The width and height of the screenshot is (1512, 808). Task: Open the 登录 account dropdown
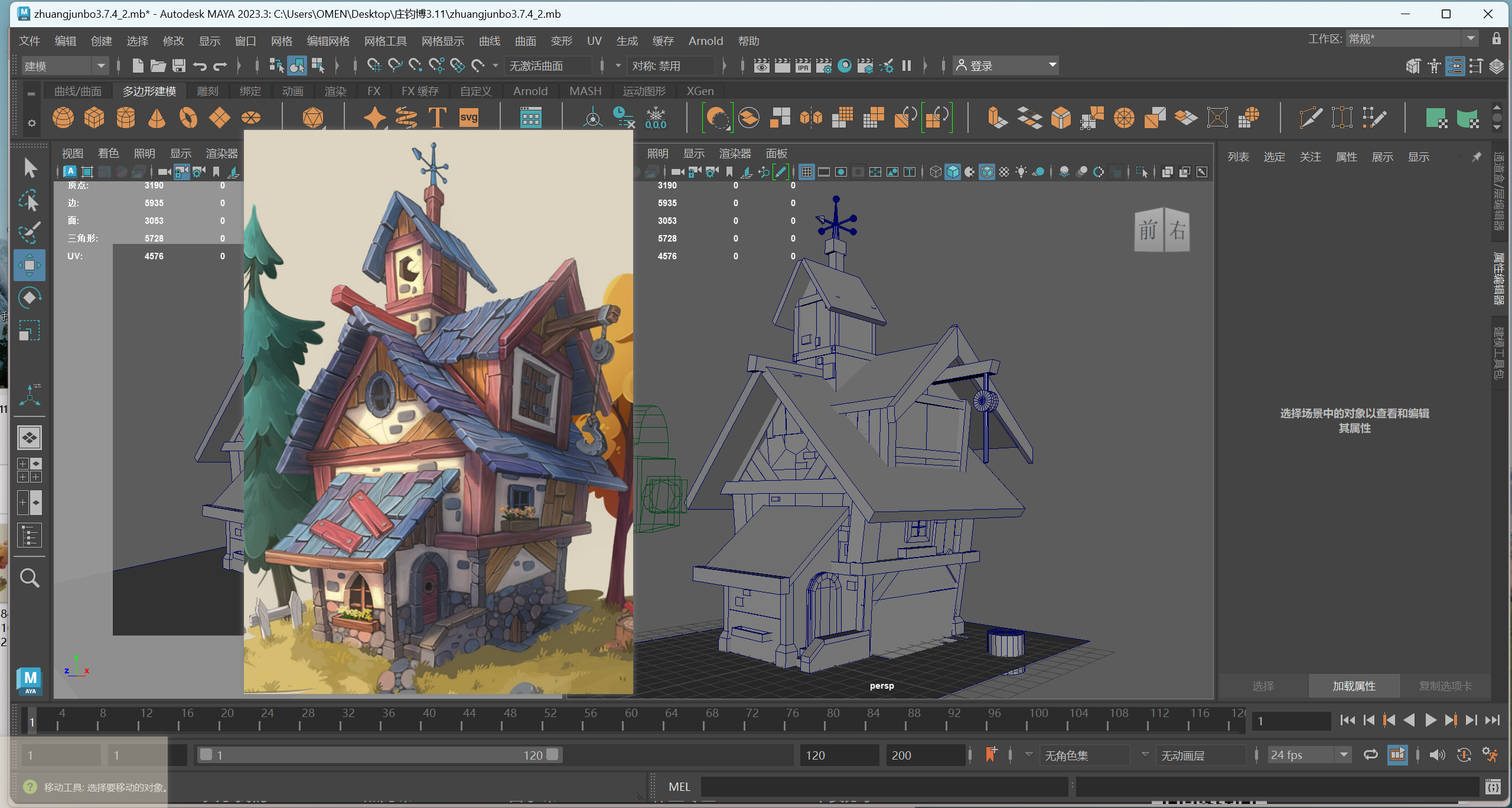point(1006,66)
